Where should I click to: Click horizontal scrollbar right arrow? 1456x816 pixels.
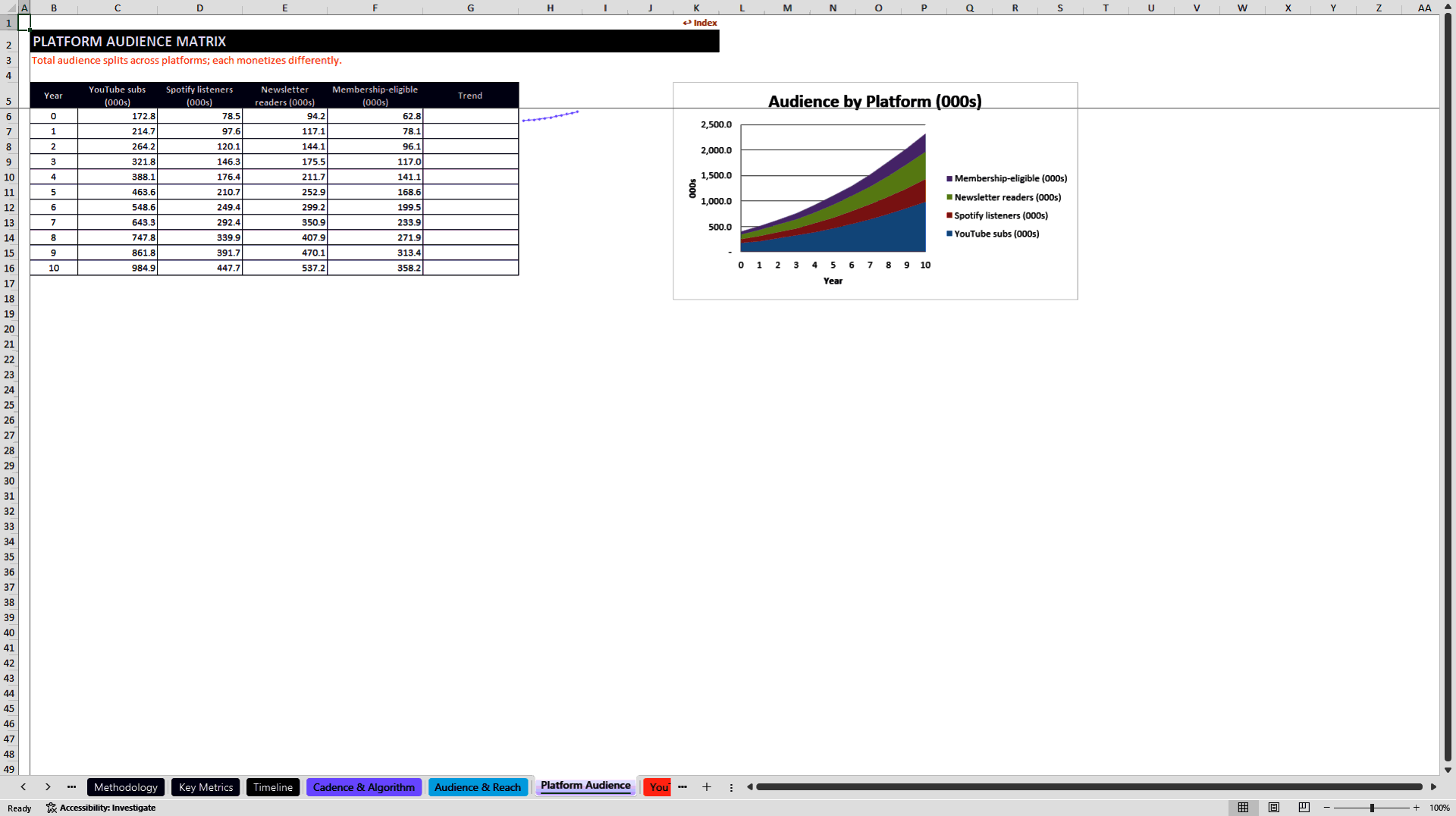pos(1433,787)
